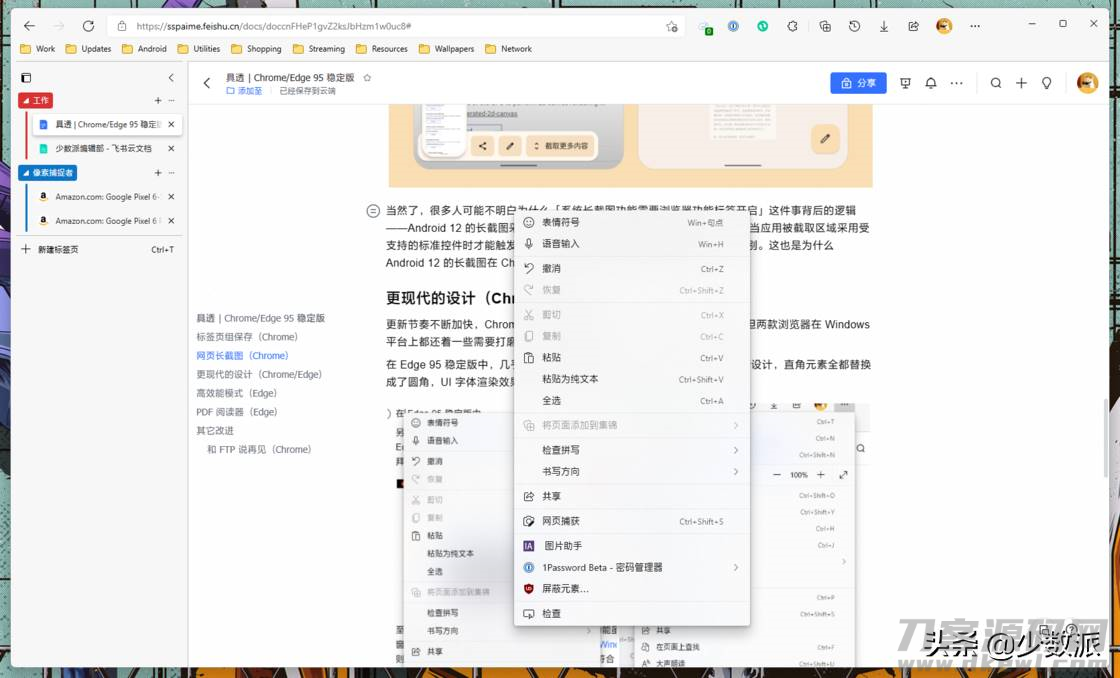Open the Feishu user avatar at the header end
Screen dimensions: 1120x678
coord(1087,83)
